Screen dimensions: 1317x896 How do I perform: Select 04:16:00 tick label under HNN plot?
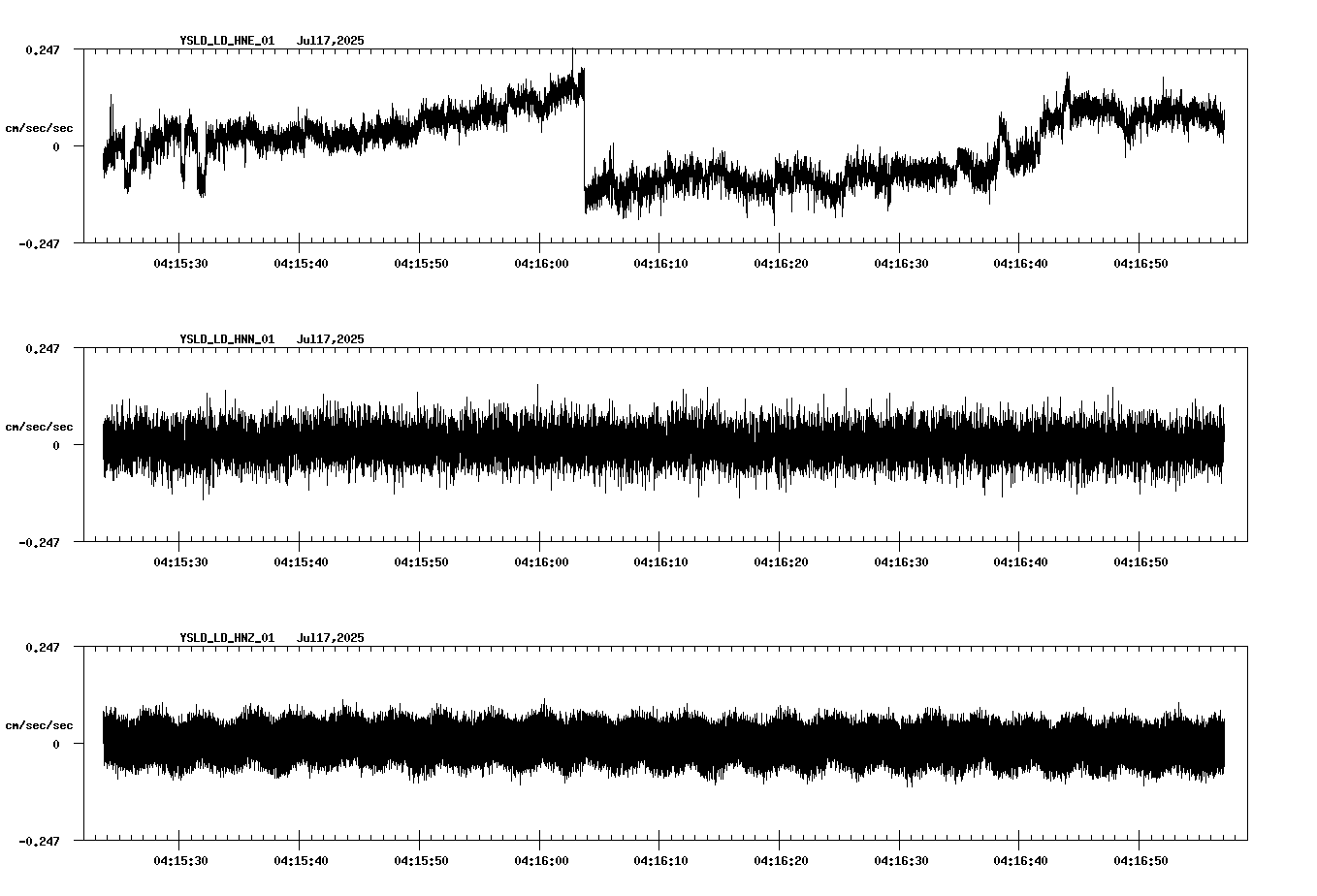540,562
